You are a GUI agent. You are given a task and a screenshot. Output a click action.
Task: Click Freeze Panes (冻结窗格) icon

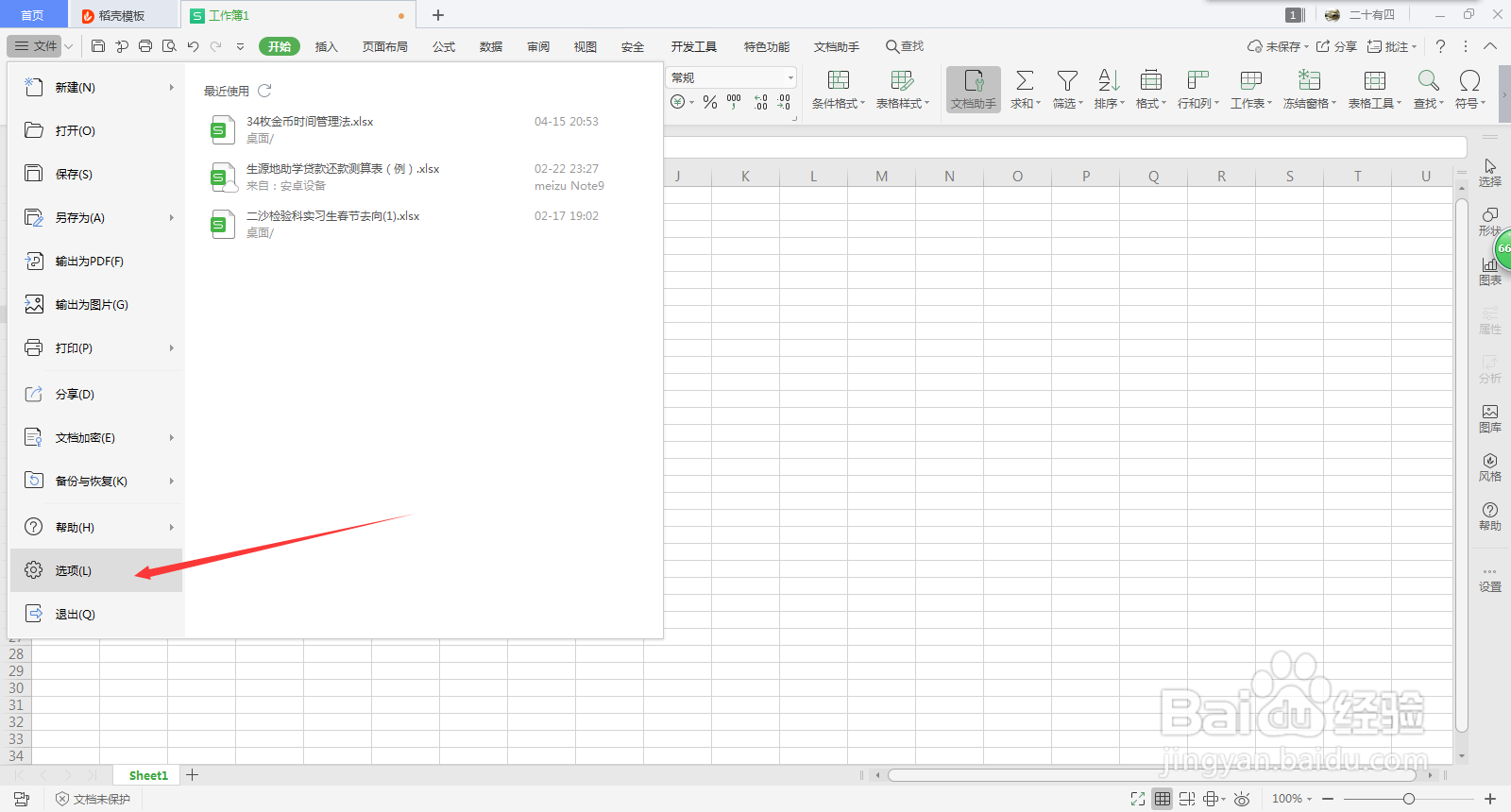click(x=1309, y=80)
